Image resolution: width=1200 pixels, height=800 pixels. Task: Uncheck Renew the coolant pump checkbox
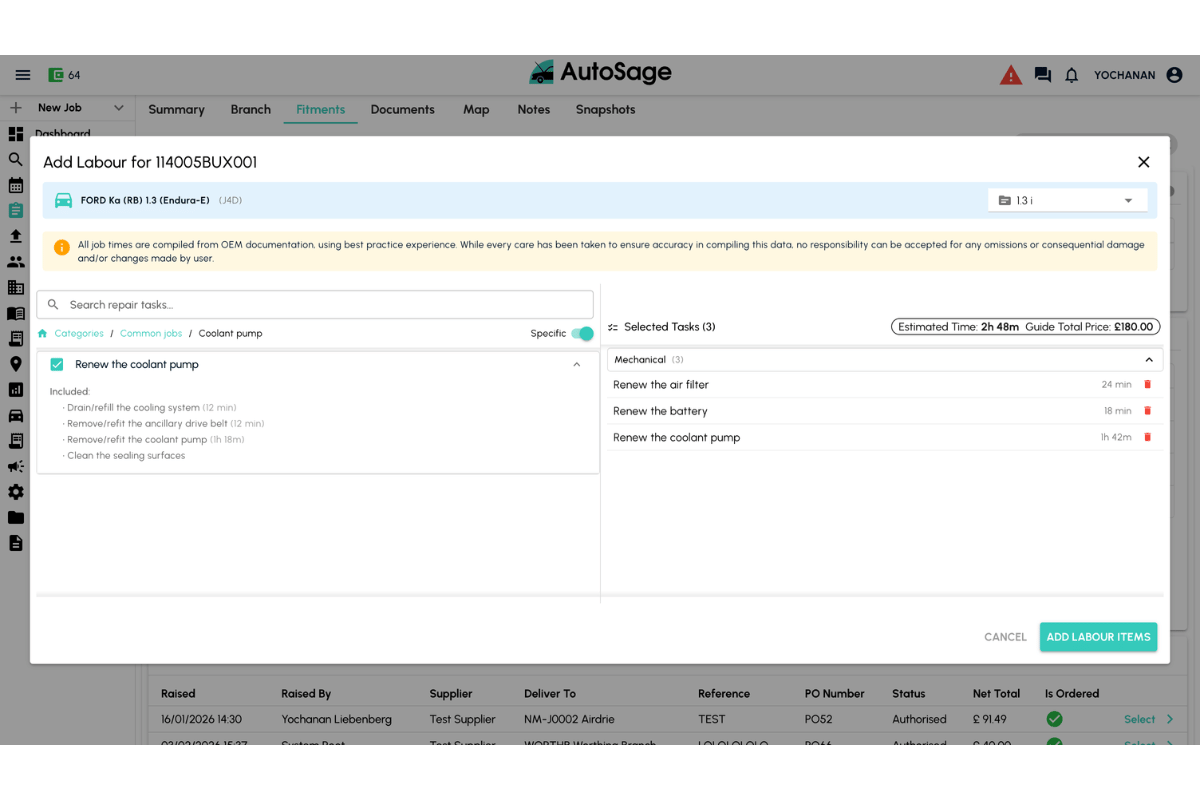pos(57,365)
